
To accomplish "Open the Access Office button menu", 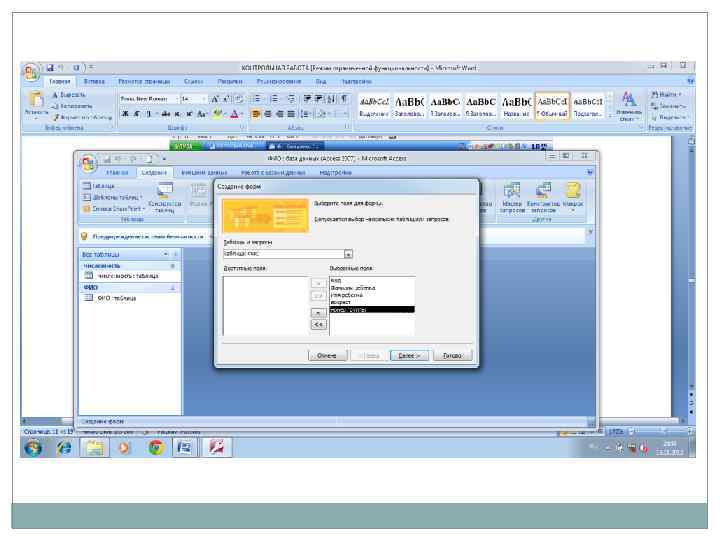I will coord(88,164).
